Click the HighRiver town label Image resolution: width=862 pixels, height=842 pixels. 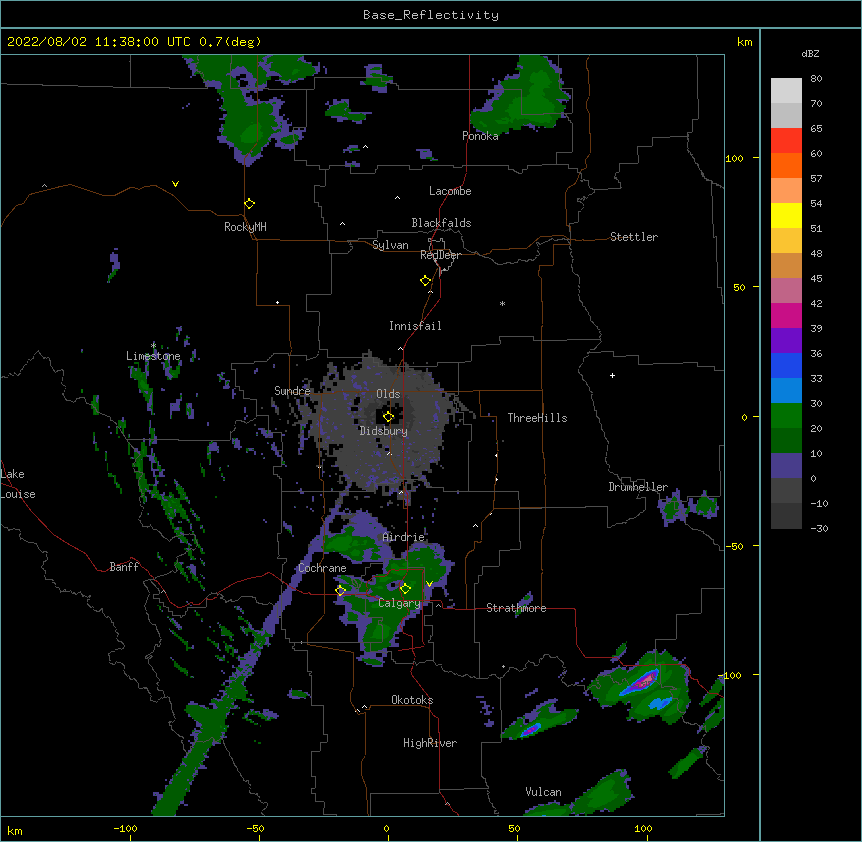[x=430, y=743]
